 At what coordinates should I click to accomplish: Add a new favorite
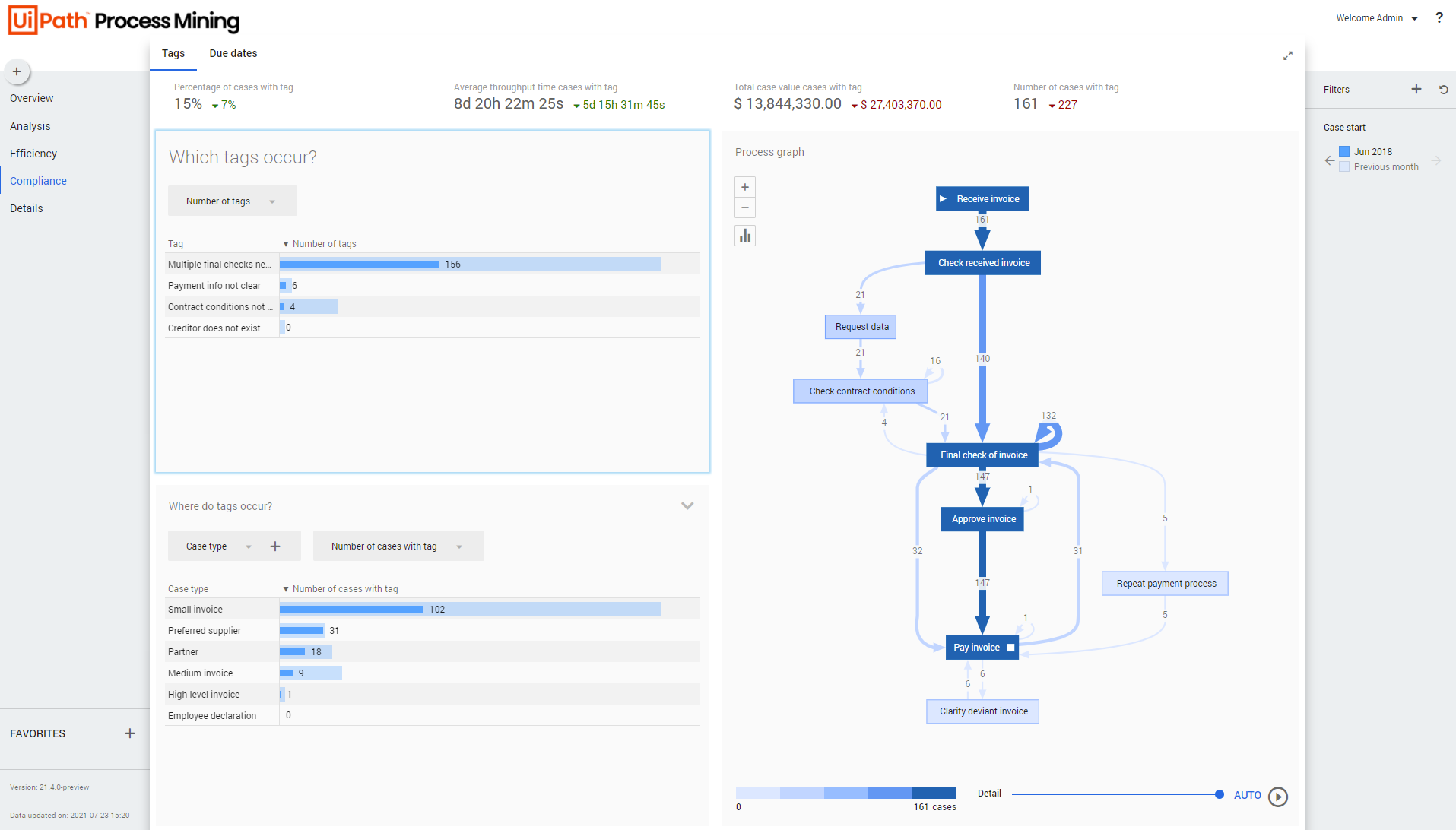pos(130,733)
